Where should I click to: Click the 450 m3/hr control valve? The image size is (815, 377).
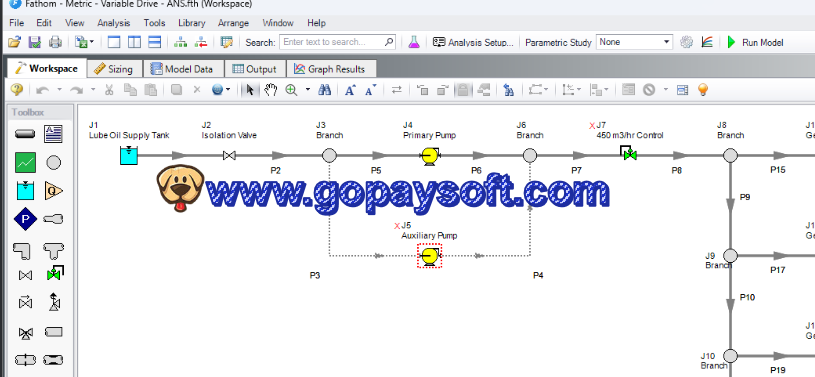[629, 154]
